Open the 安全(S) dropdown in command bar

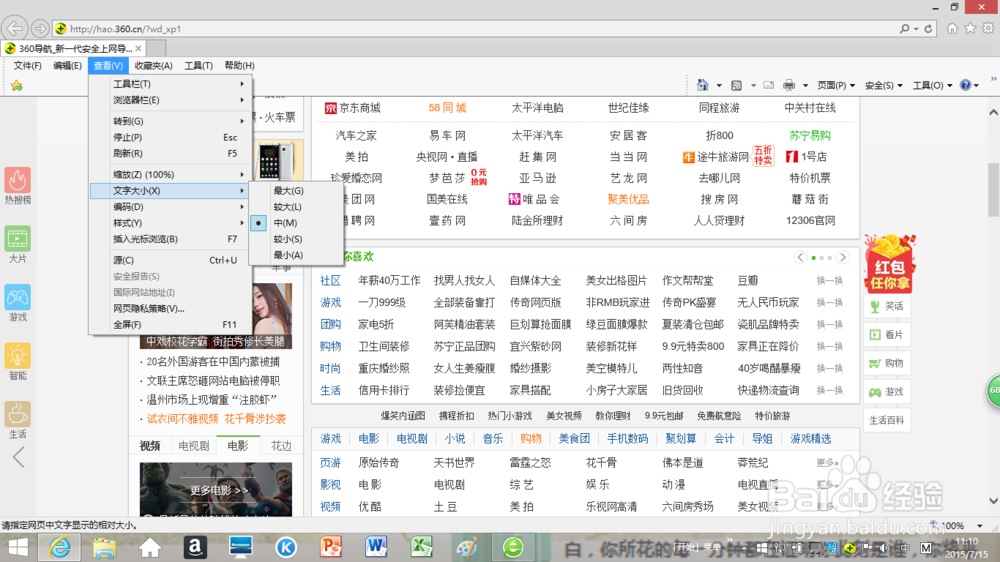point(883,85)
